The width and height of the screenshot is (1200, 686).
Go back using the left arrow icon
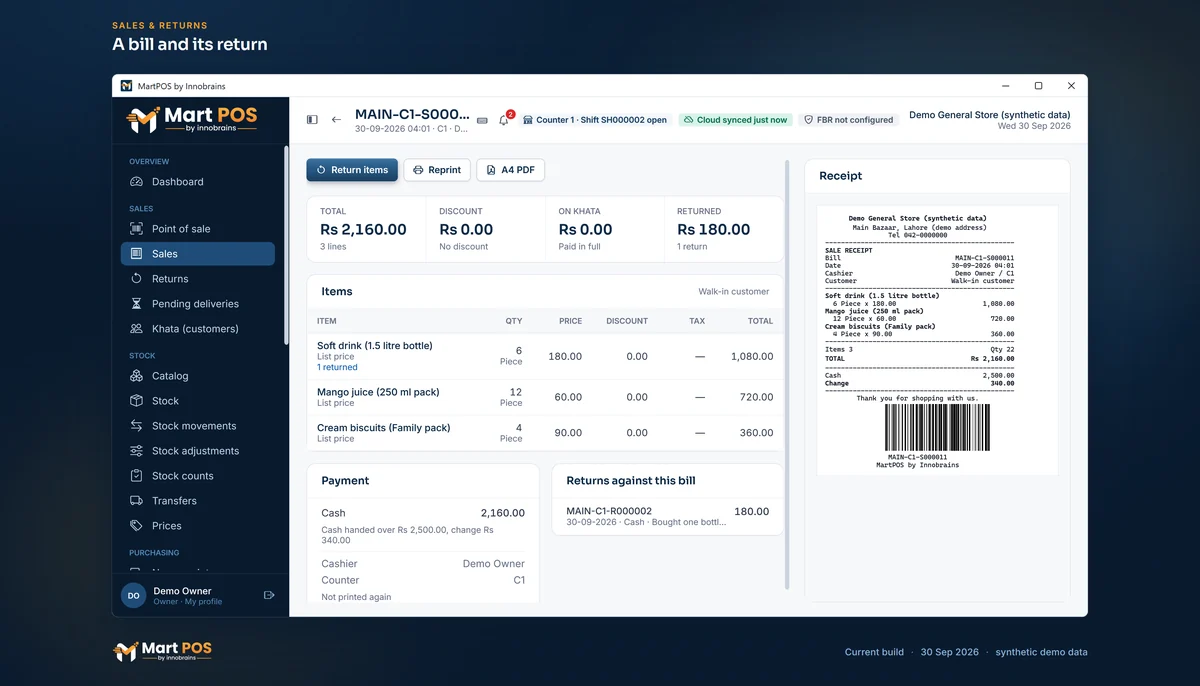point(336,120)
